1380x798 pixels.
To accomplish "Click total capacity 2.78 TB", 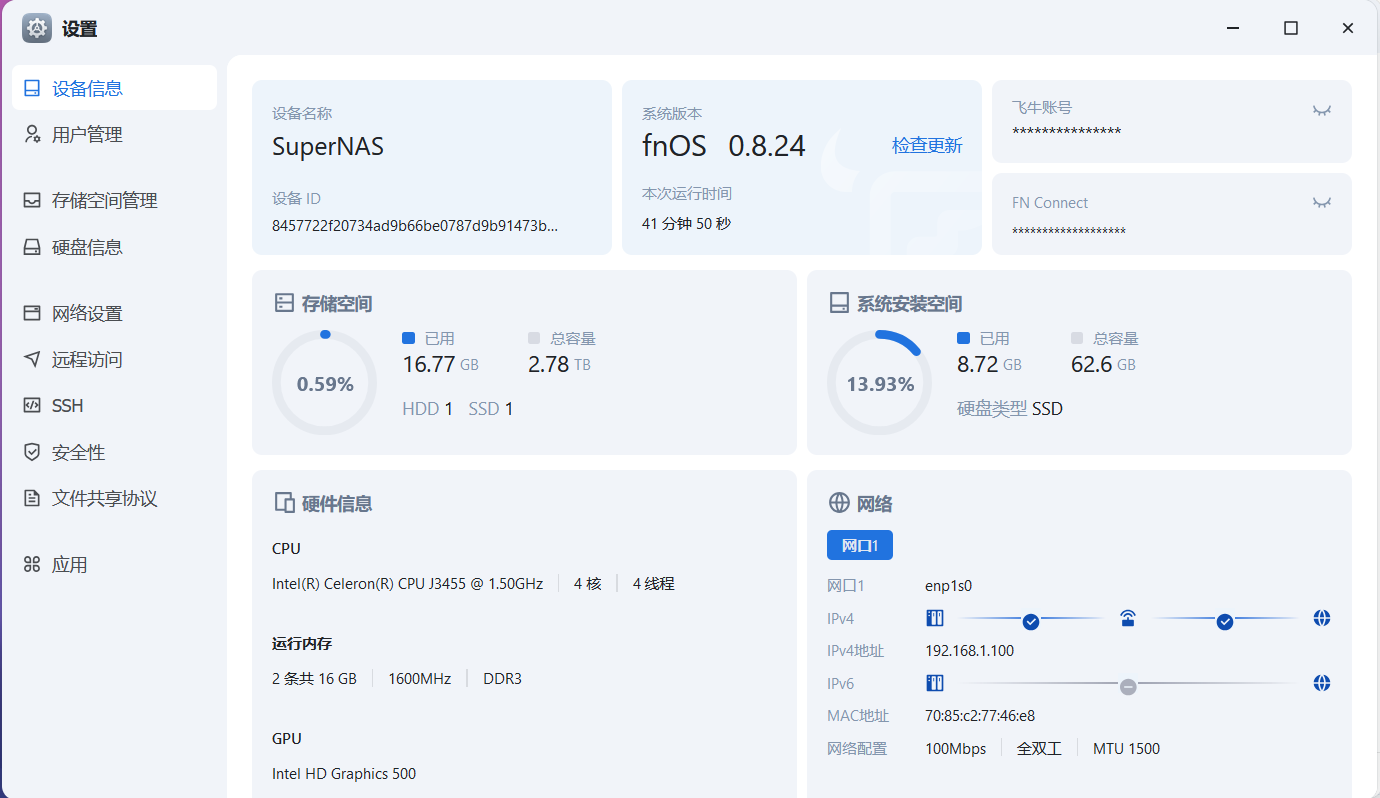I will pyautogui.click(x=559, y=365).
